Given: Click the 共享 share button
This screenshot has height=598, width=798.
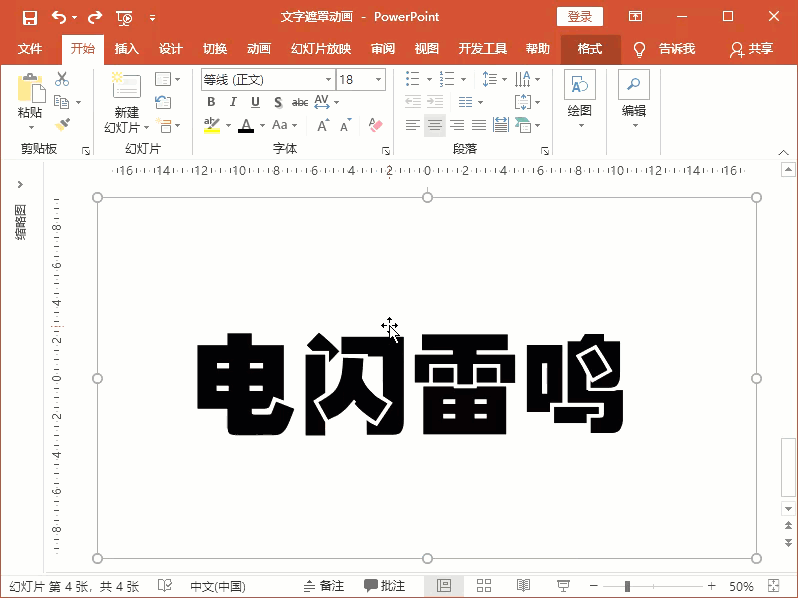Looking at the screenshot, I should tap(752, 49).
